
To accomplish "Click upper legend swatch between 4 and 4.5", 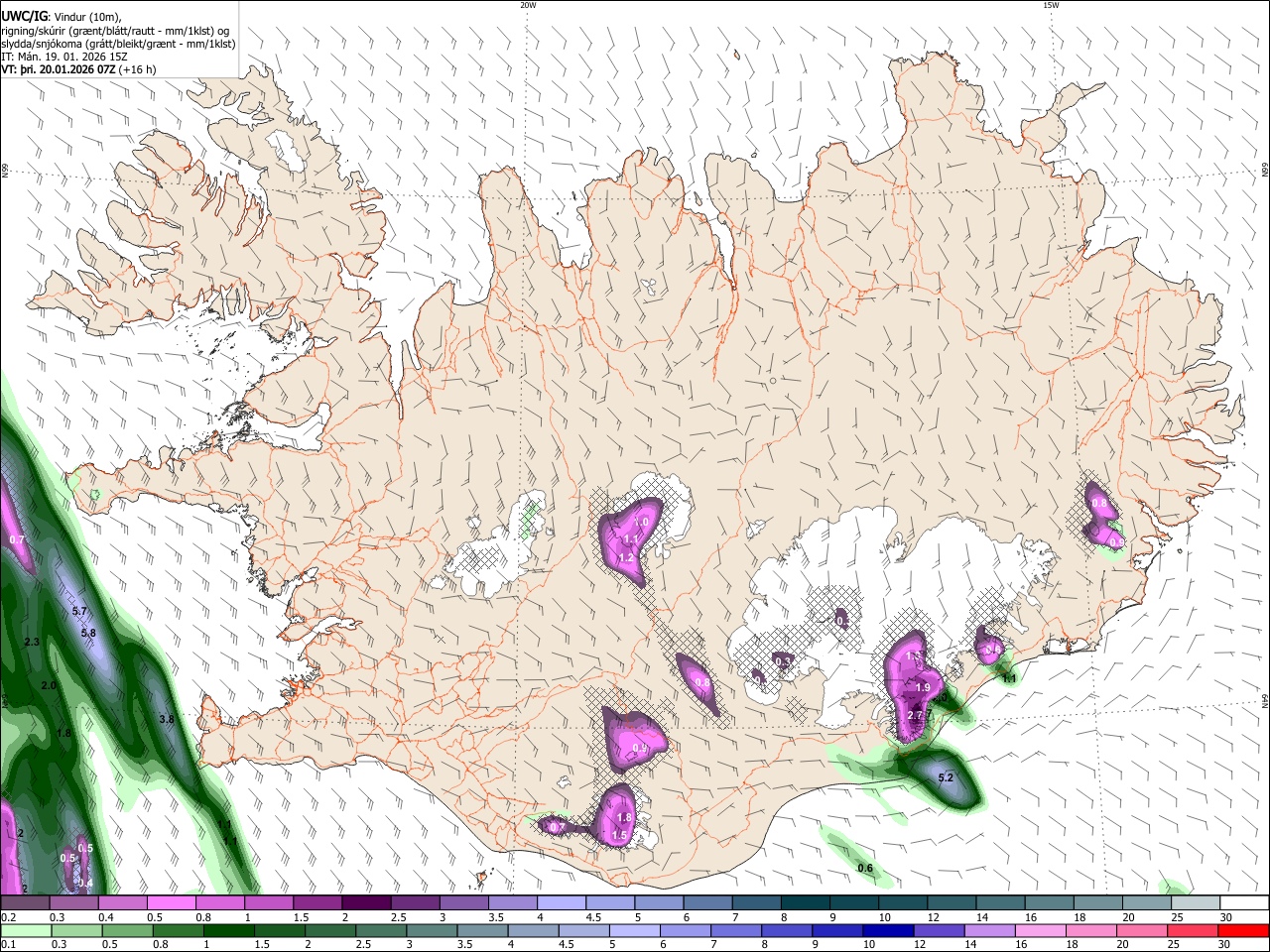I will [562, 902].
